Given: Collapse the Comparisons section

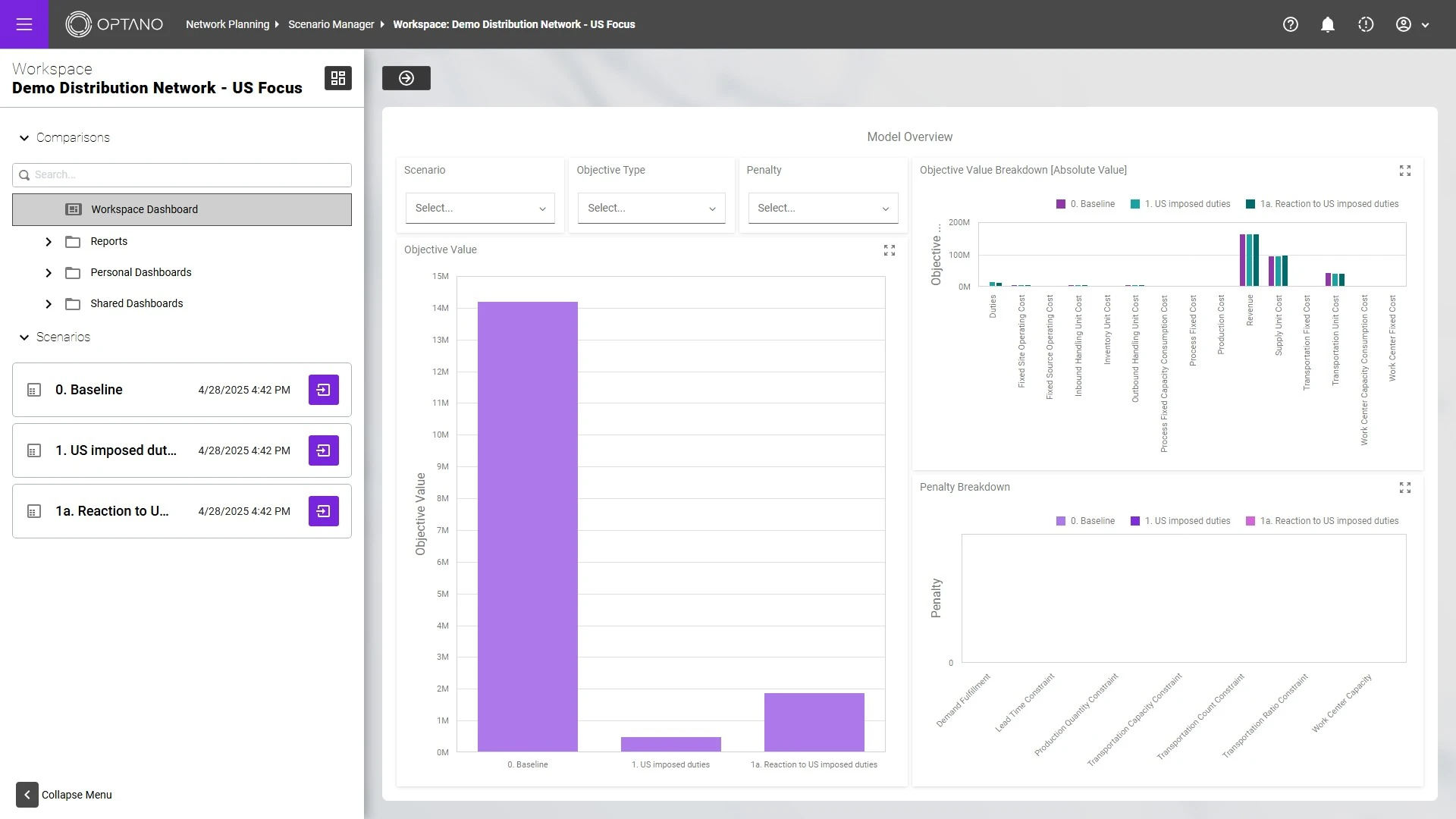Looking at the screenshot, I should click(x=24, y=138).
